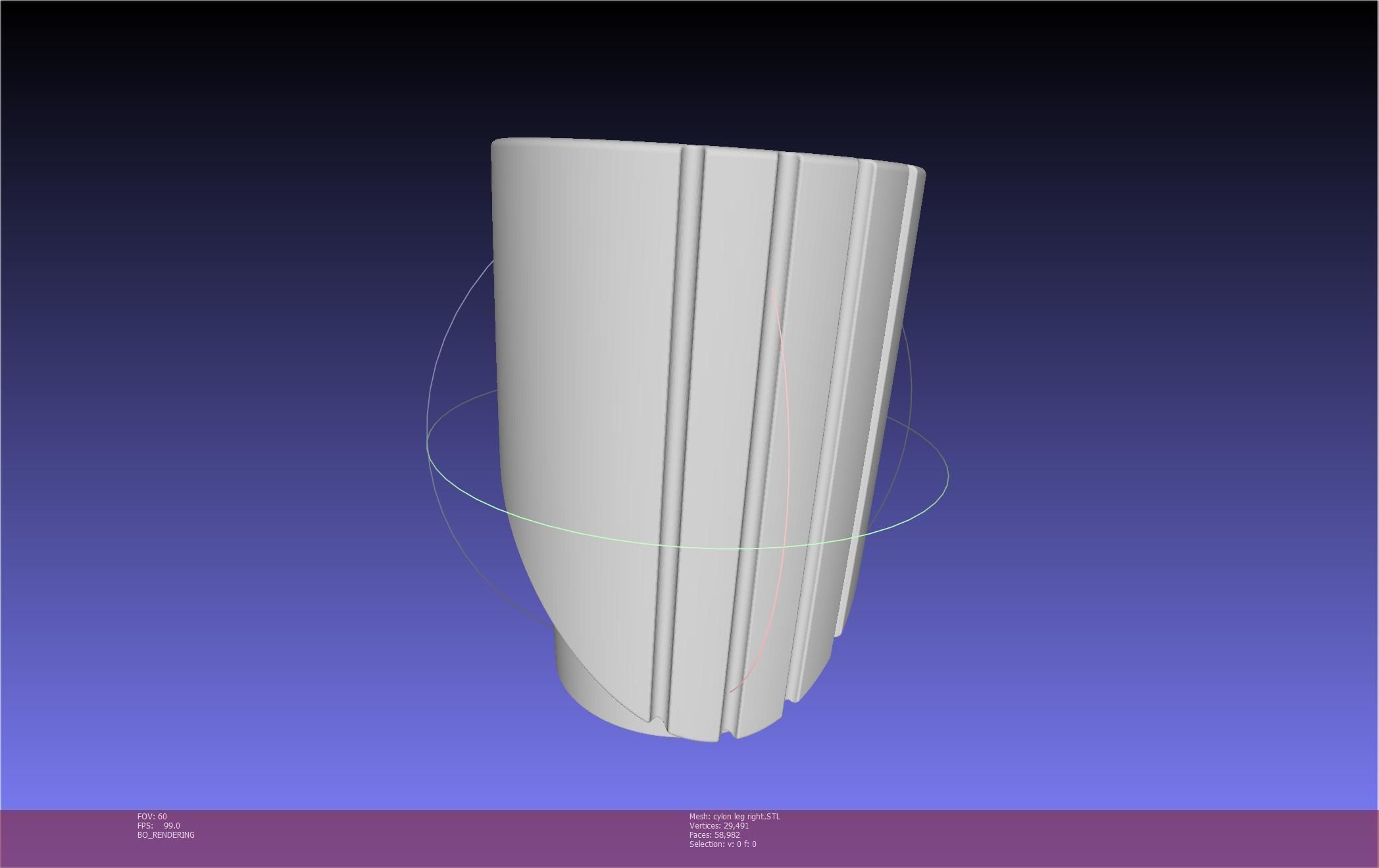
Task: Click the Selection: v: 0 f: 0 text
Action: point(722,844)
